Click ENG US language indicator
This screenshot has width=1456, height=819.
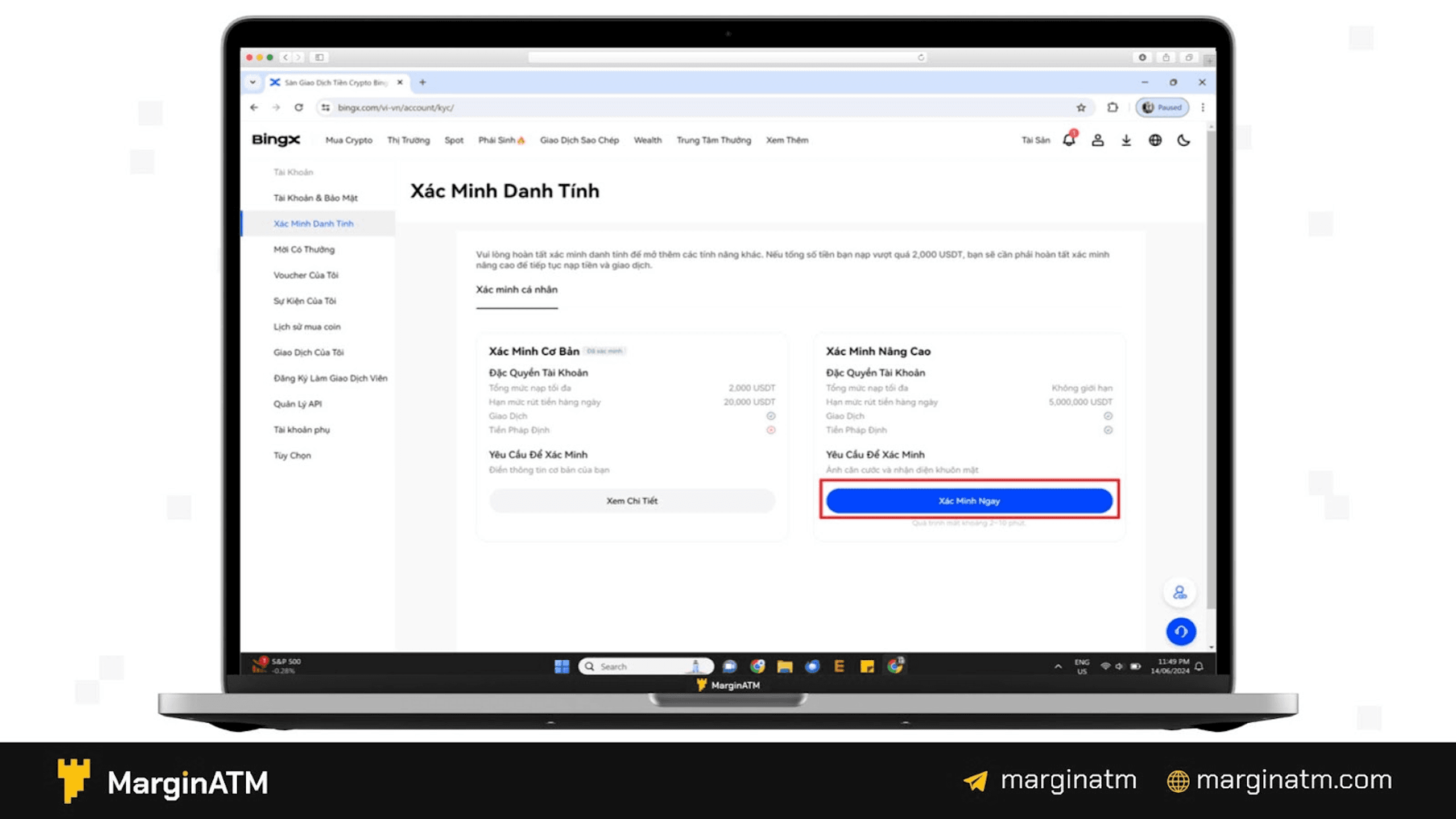click(1082, 667)
